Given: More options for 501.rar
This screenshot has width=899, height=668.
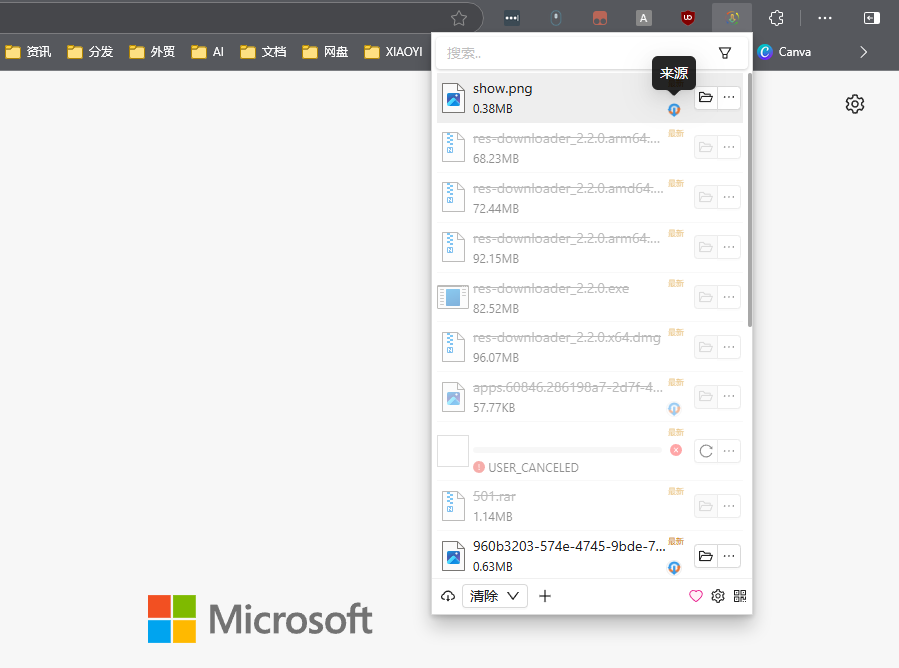Looking at the screenshot, I should (x=729, y=506).
